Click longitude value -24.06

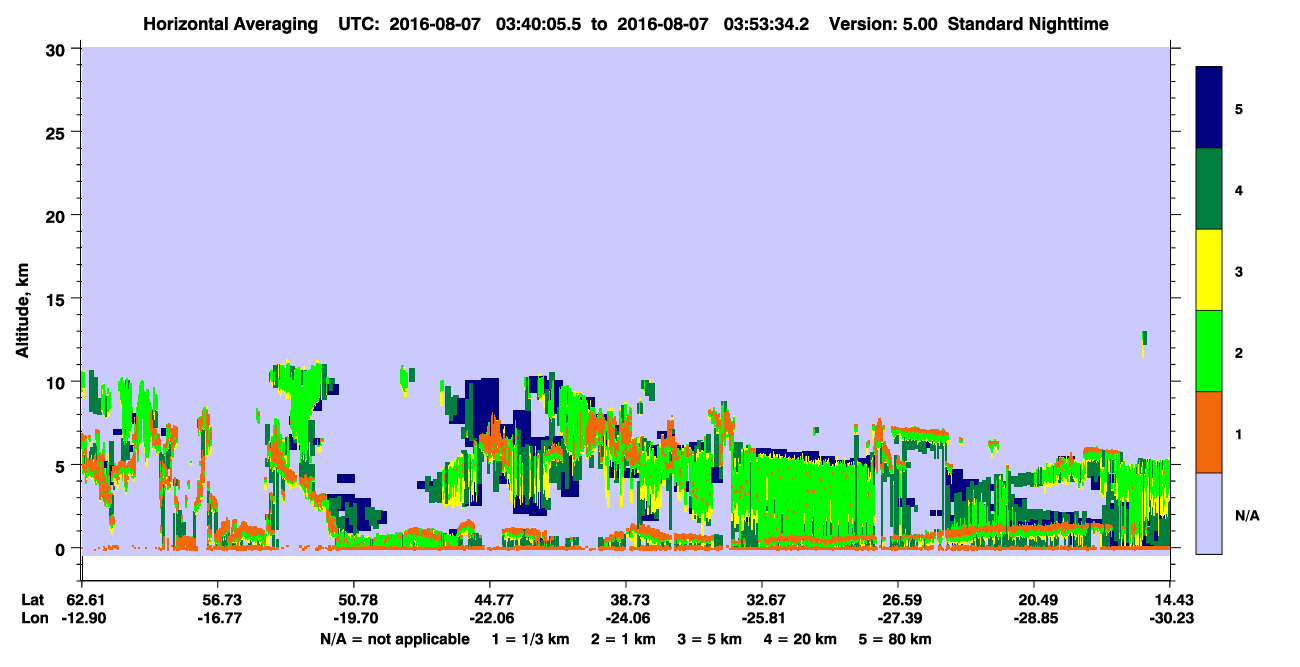click(x=626, y=619)
